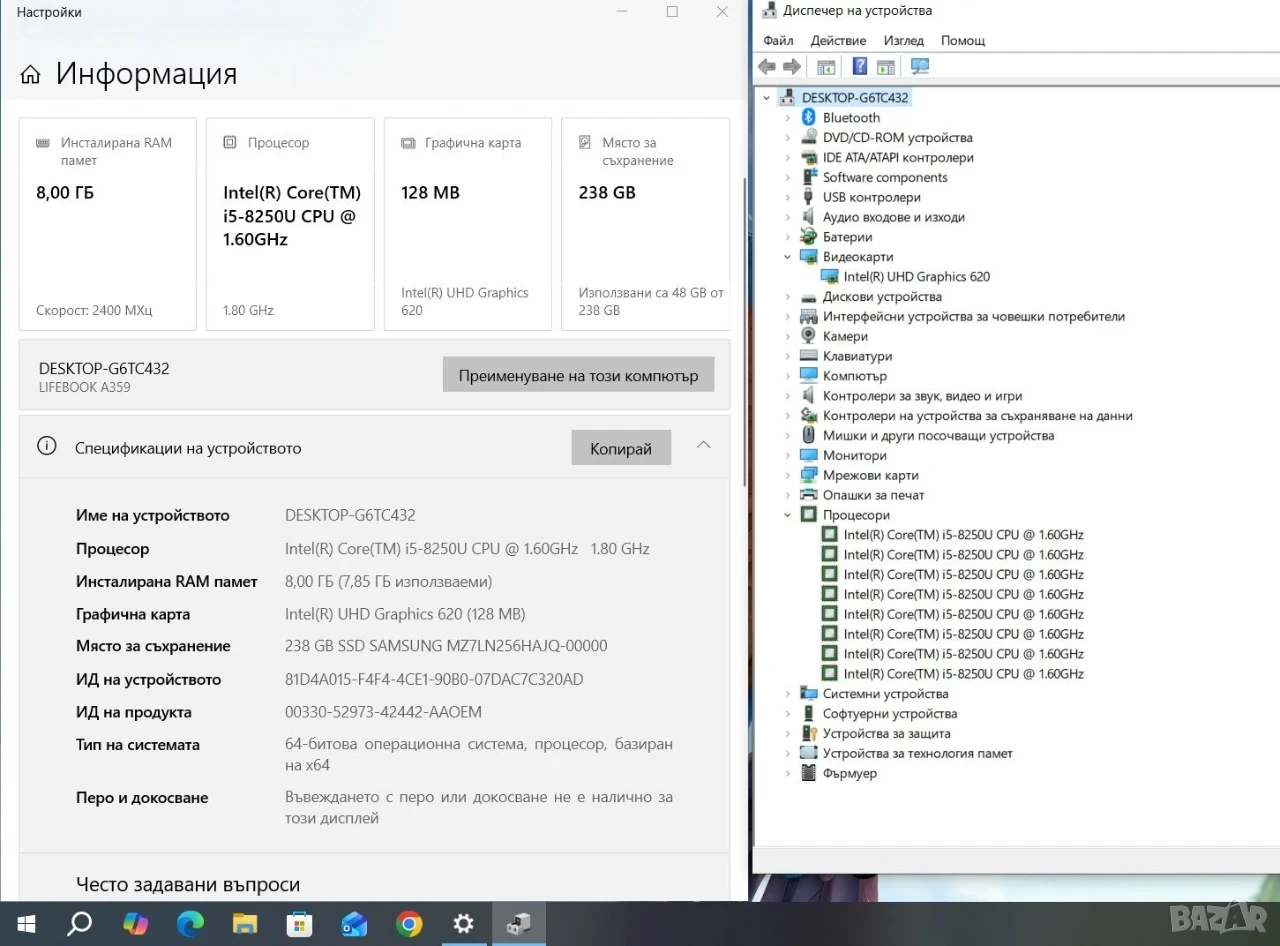Click the back arrow in Device Manager toolbar
Screen dimensions: 1280x946
pyautogui.click(x=767, y=67)
